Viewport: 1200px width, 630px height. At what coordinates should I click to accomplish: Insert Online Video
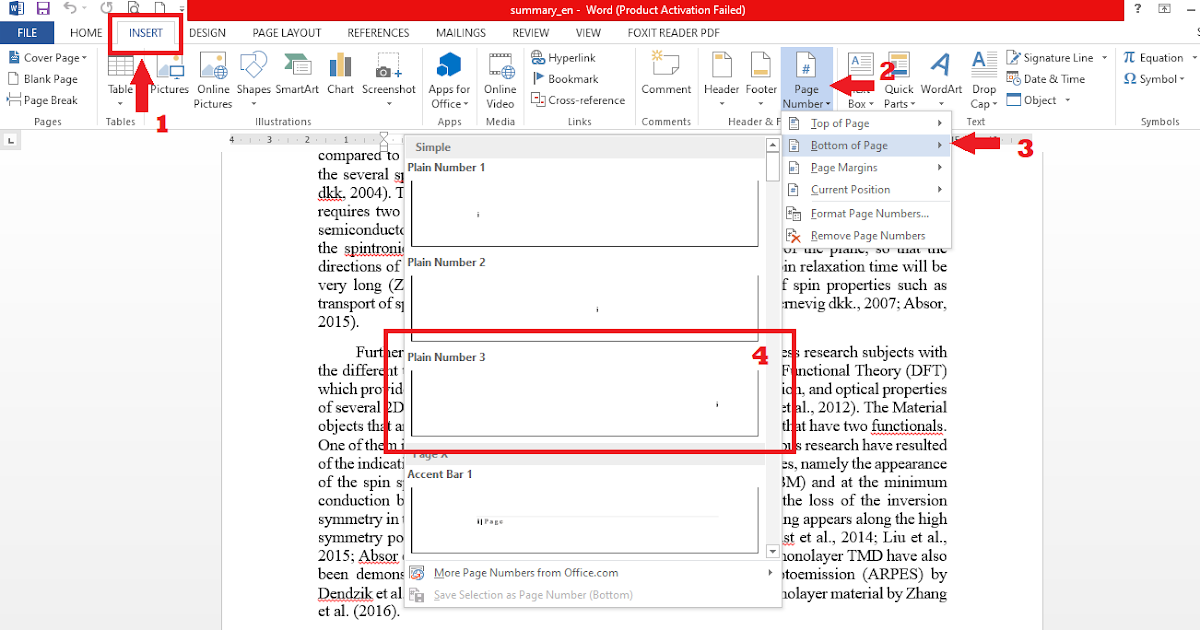(x=499, y=79)
